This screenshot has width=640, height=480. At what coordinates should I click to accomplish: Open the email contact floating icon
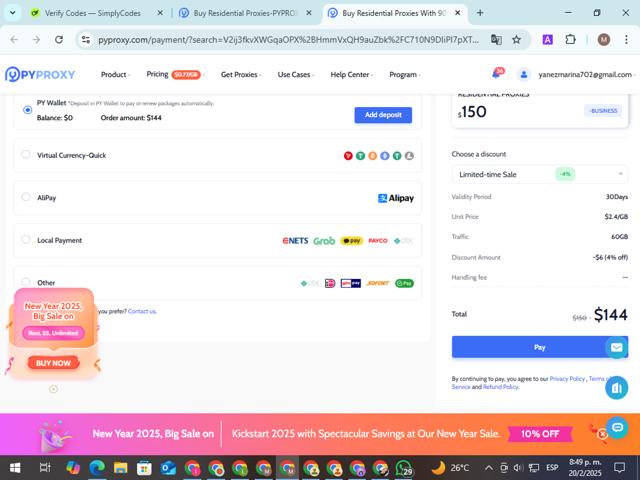616,347
